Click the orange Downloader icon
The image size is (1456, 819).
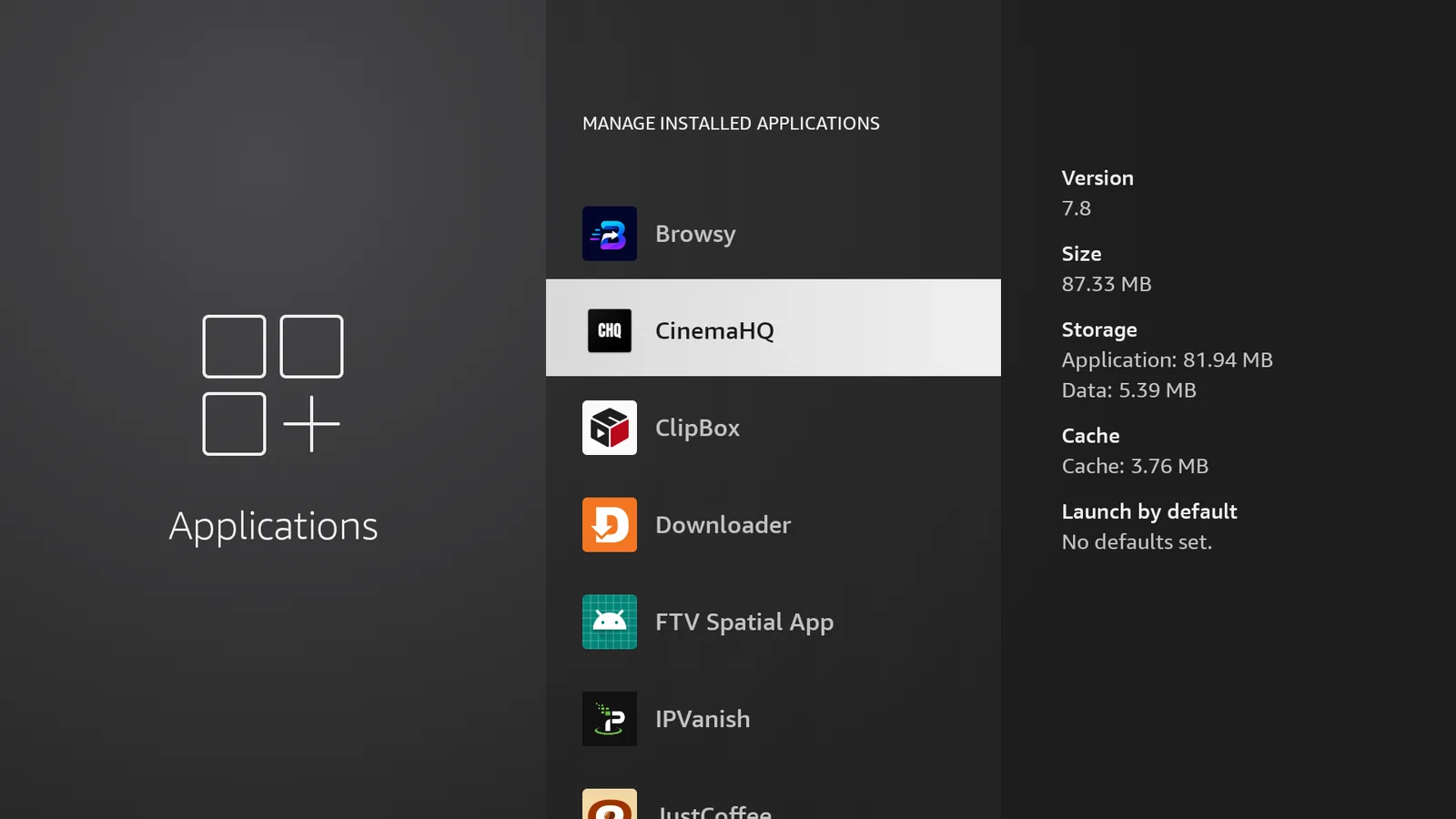[610, 525]
